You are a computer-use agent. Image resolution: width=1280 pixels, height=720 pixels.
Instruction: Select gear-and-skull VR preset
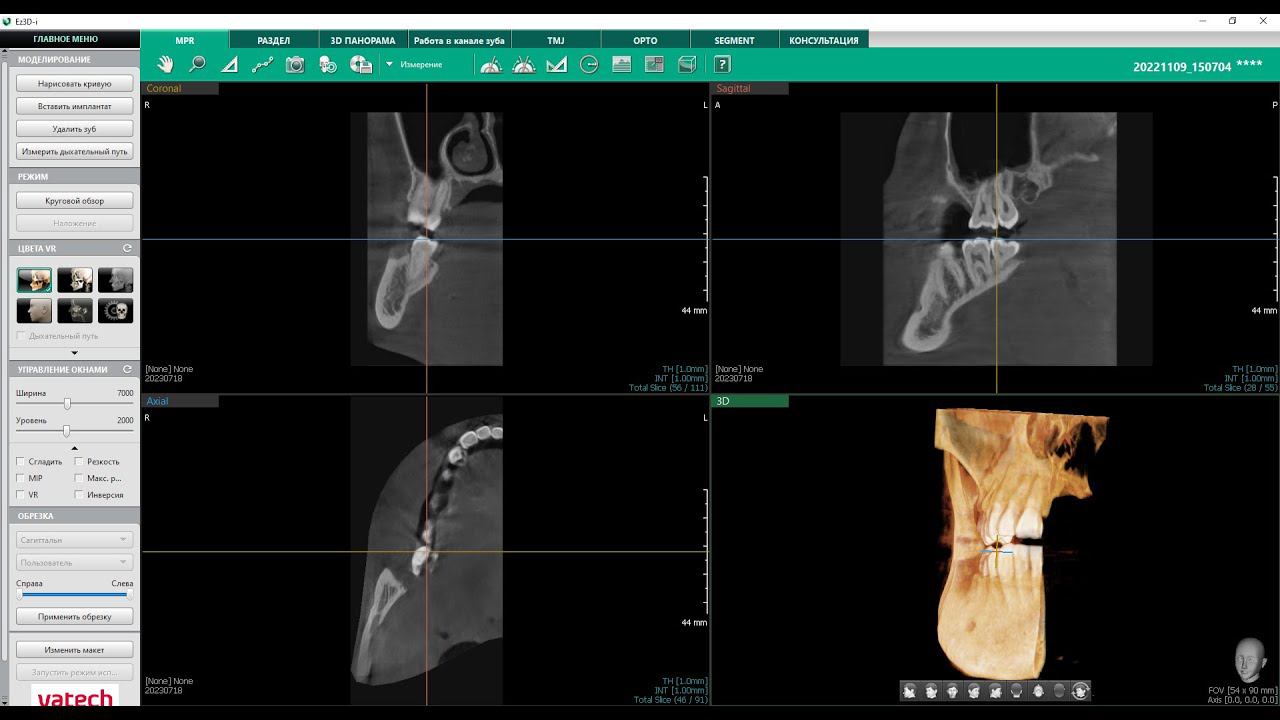115,311
